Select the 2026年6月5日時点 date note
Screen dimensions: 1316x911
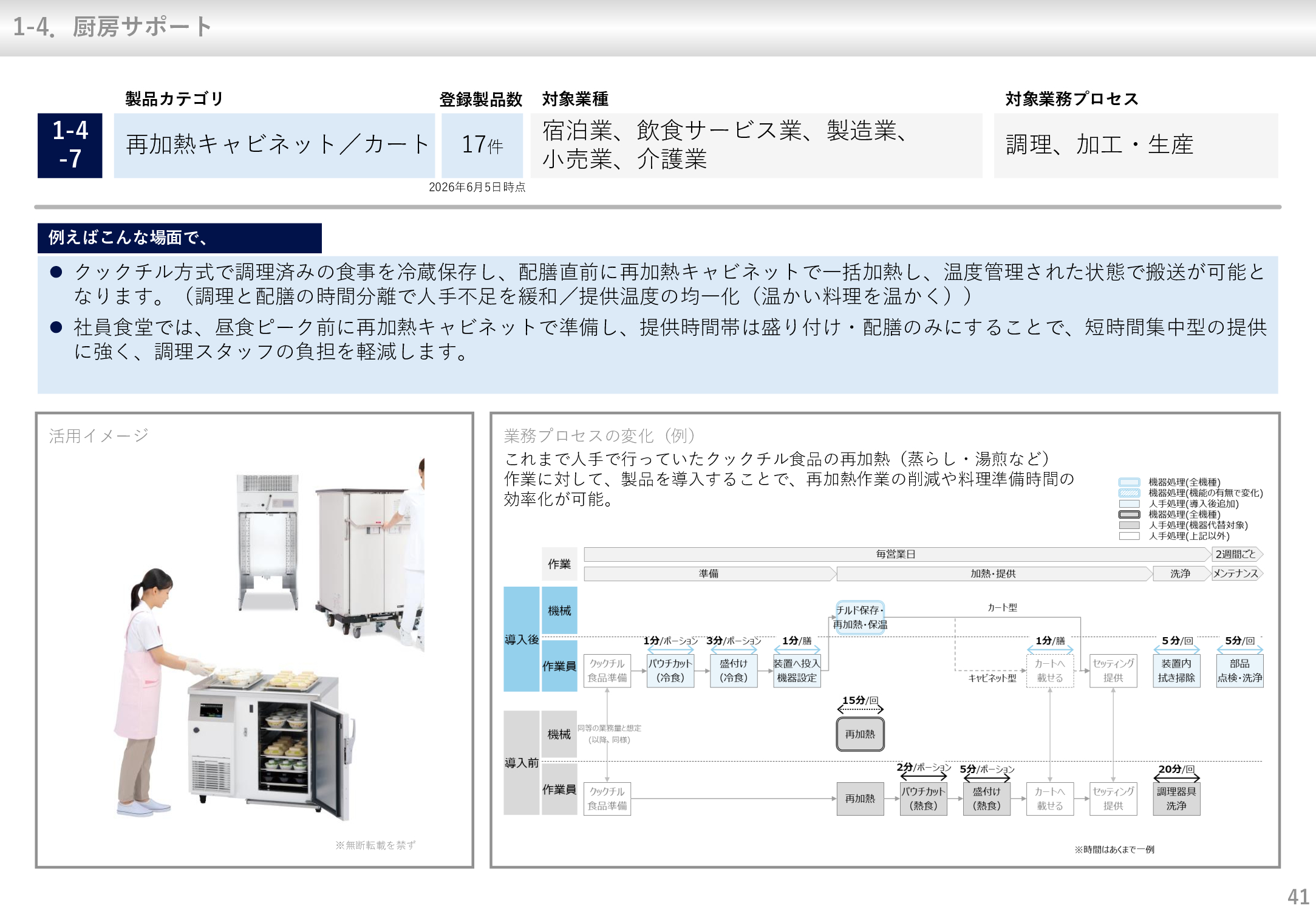point(477,187)
